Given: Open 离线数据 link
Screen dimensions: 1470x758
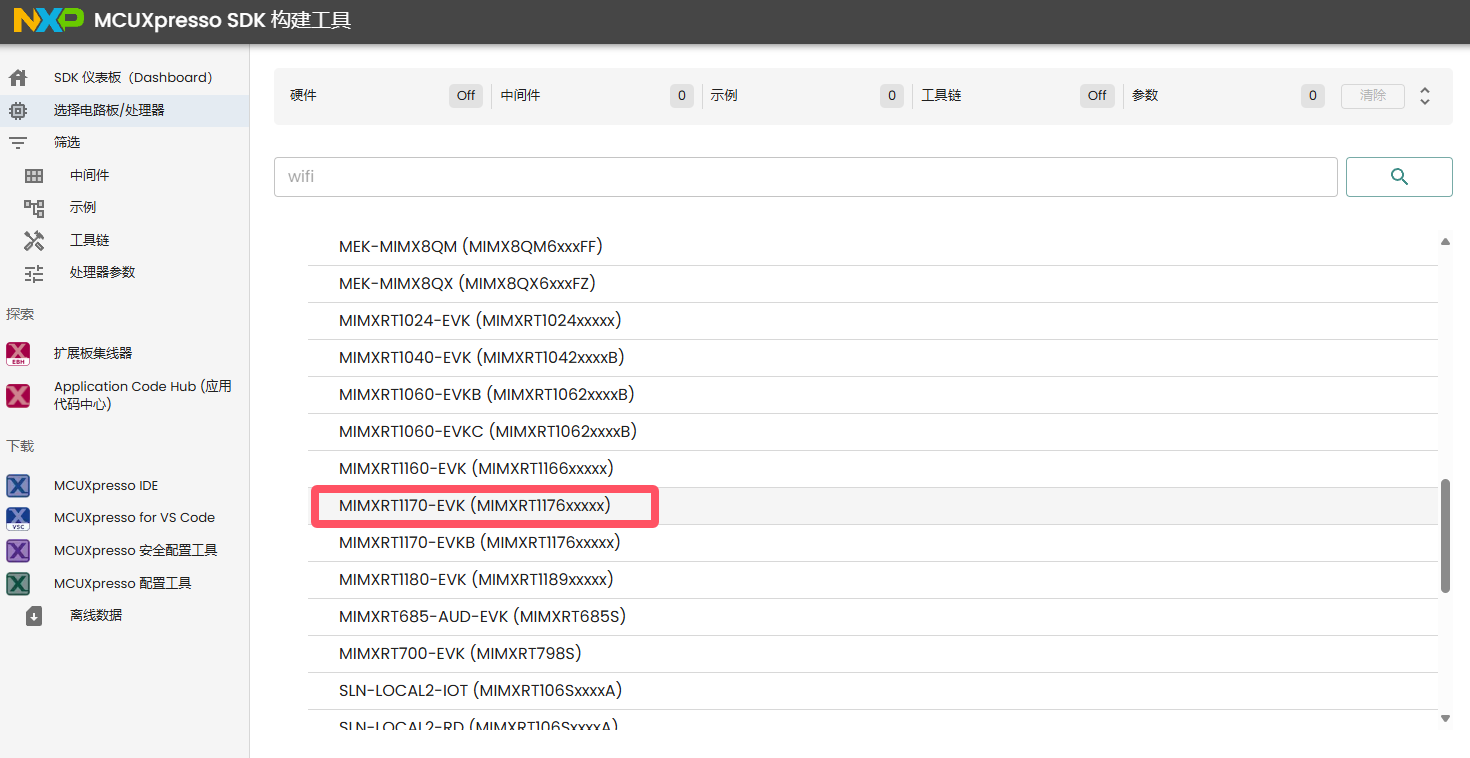Looking at the screenshot, I should tap(96, 616).
